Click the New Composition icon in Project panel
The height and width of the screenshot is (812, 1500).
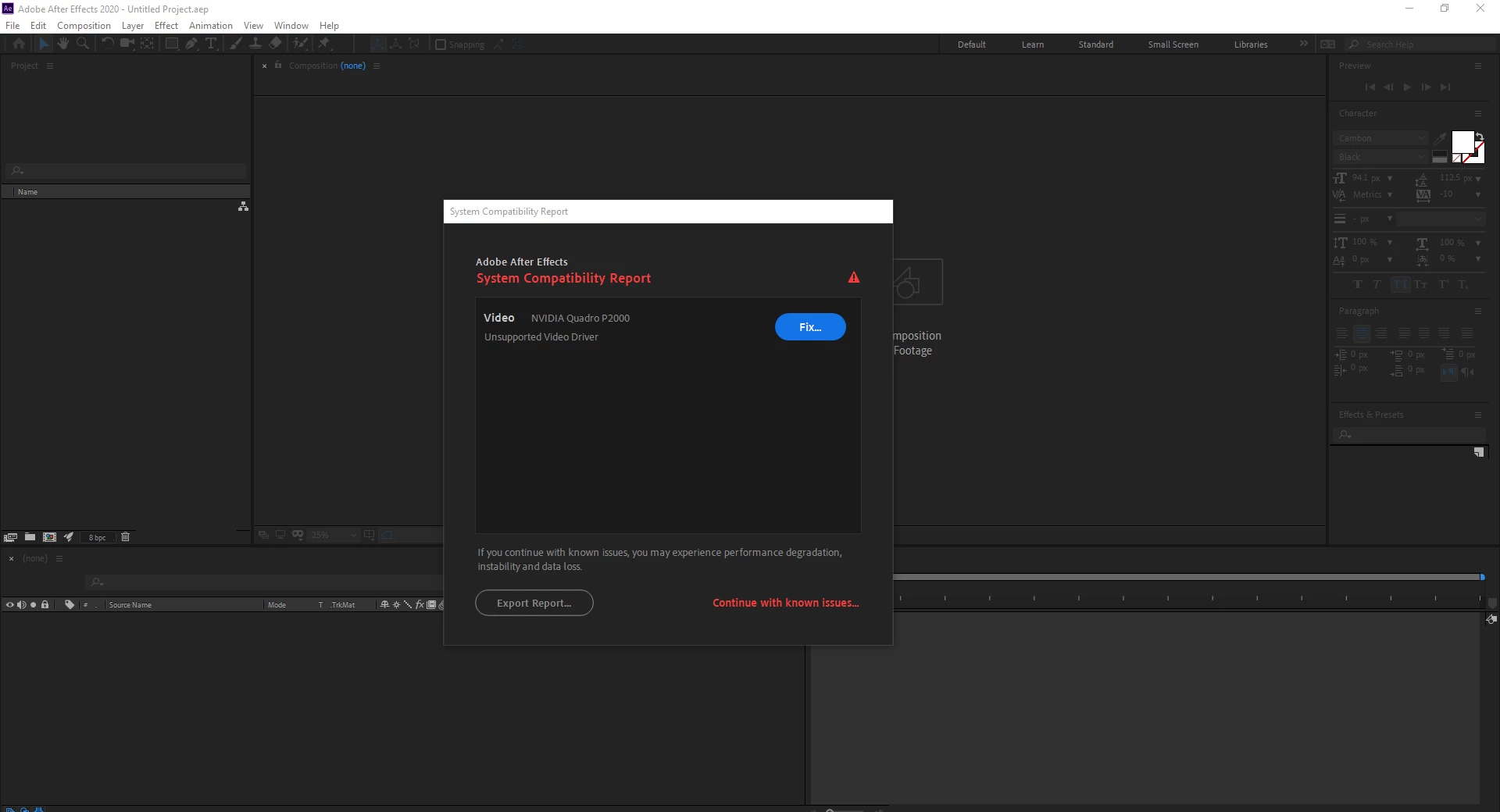(49, 537)
